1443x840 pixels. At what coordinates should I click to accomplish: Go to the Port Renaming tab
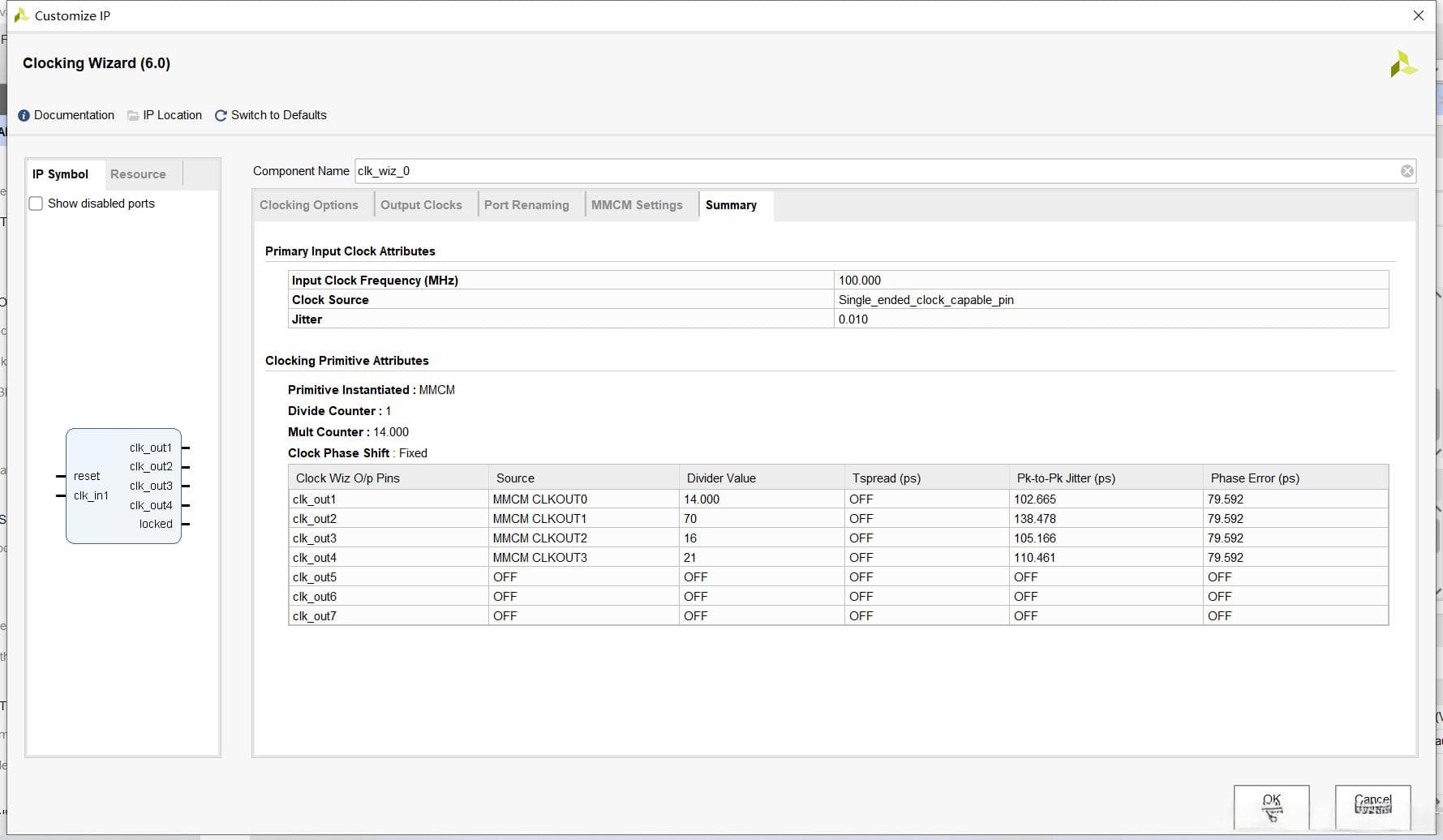coord(526,205)
